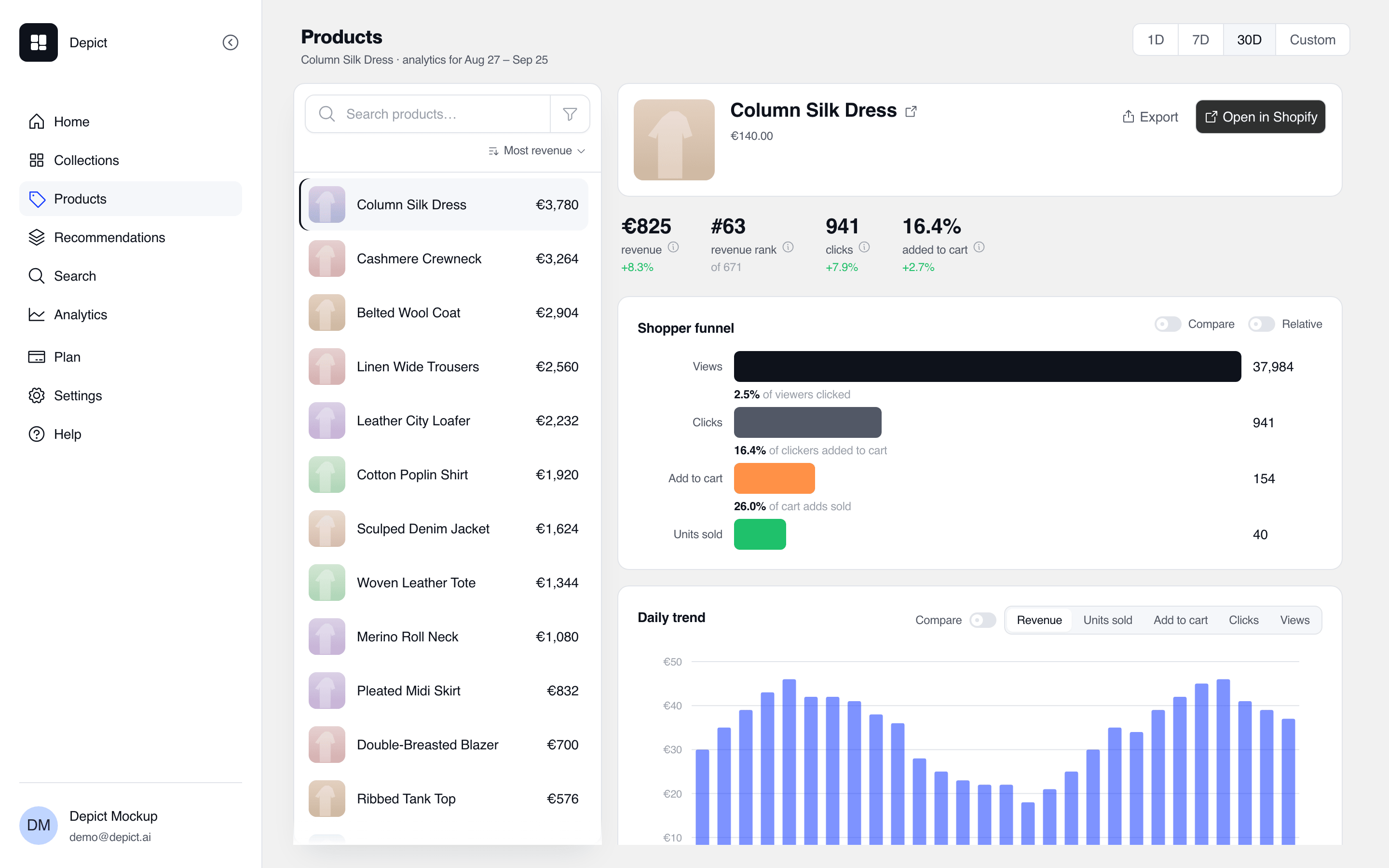Switch Daily trend to Clicks
The width and height of the screenshot is (1389, 868).
point(1243,620)
